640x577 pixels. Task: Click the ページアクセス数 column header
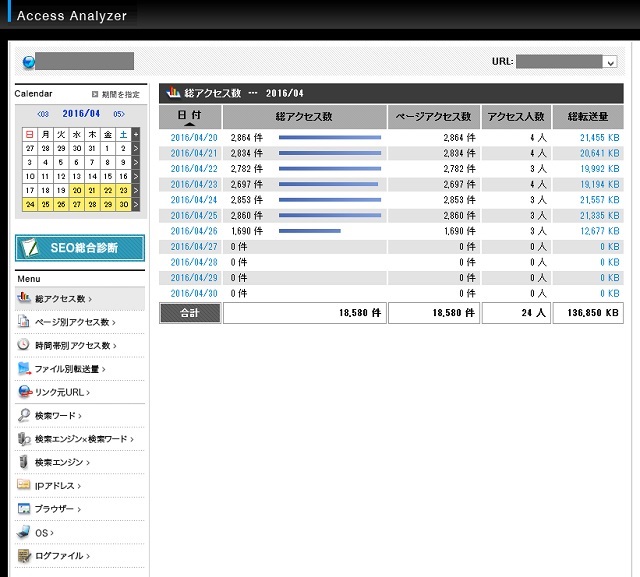pos(434,117)
